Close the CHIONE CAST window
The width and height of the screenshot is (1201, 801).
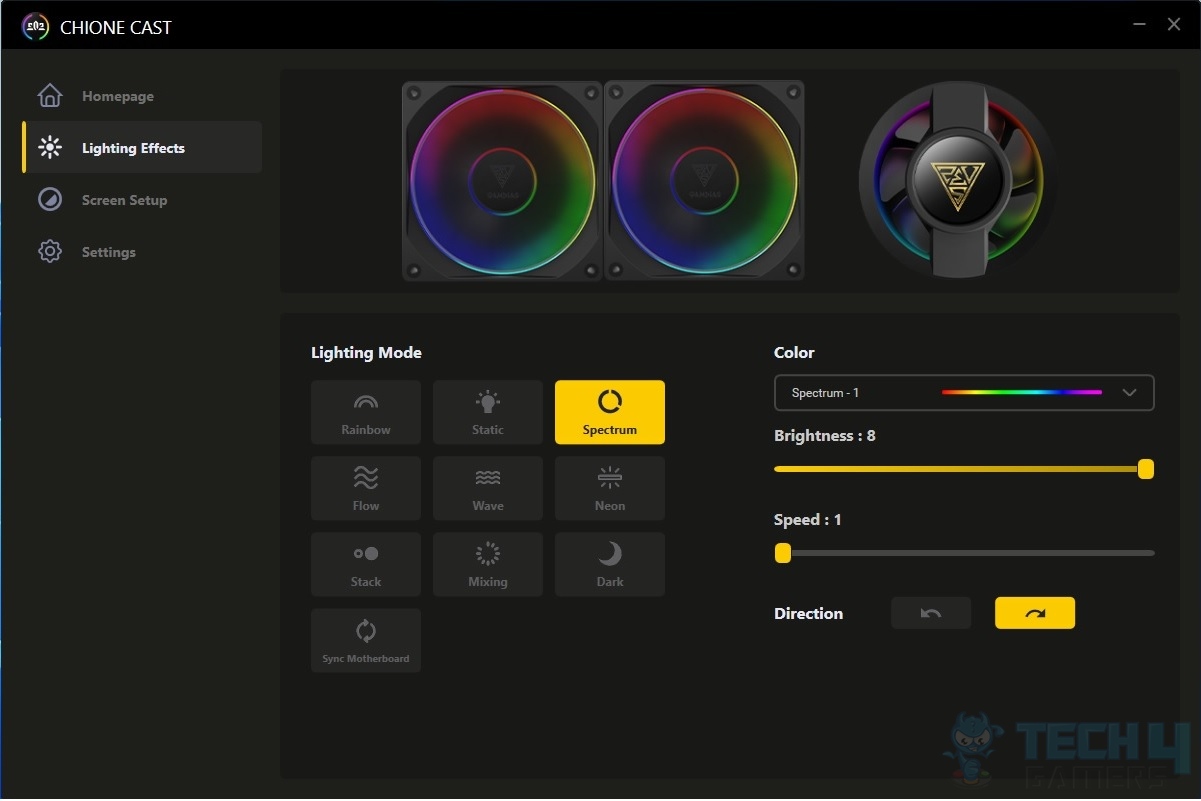pos(1174,24)
